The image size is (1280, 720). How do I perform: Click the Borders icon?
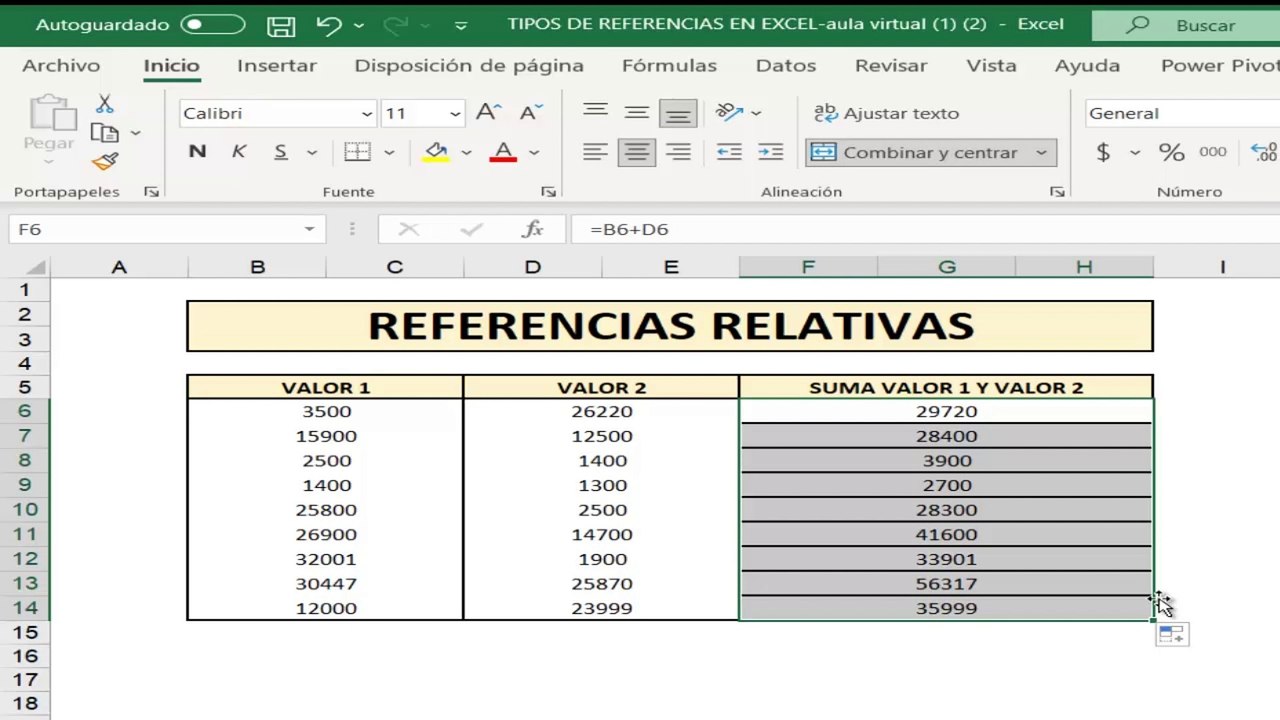357,152
